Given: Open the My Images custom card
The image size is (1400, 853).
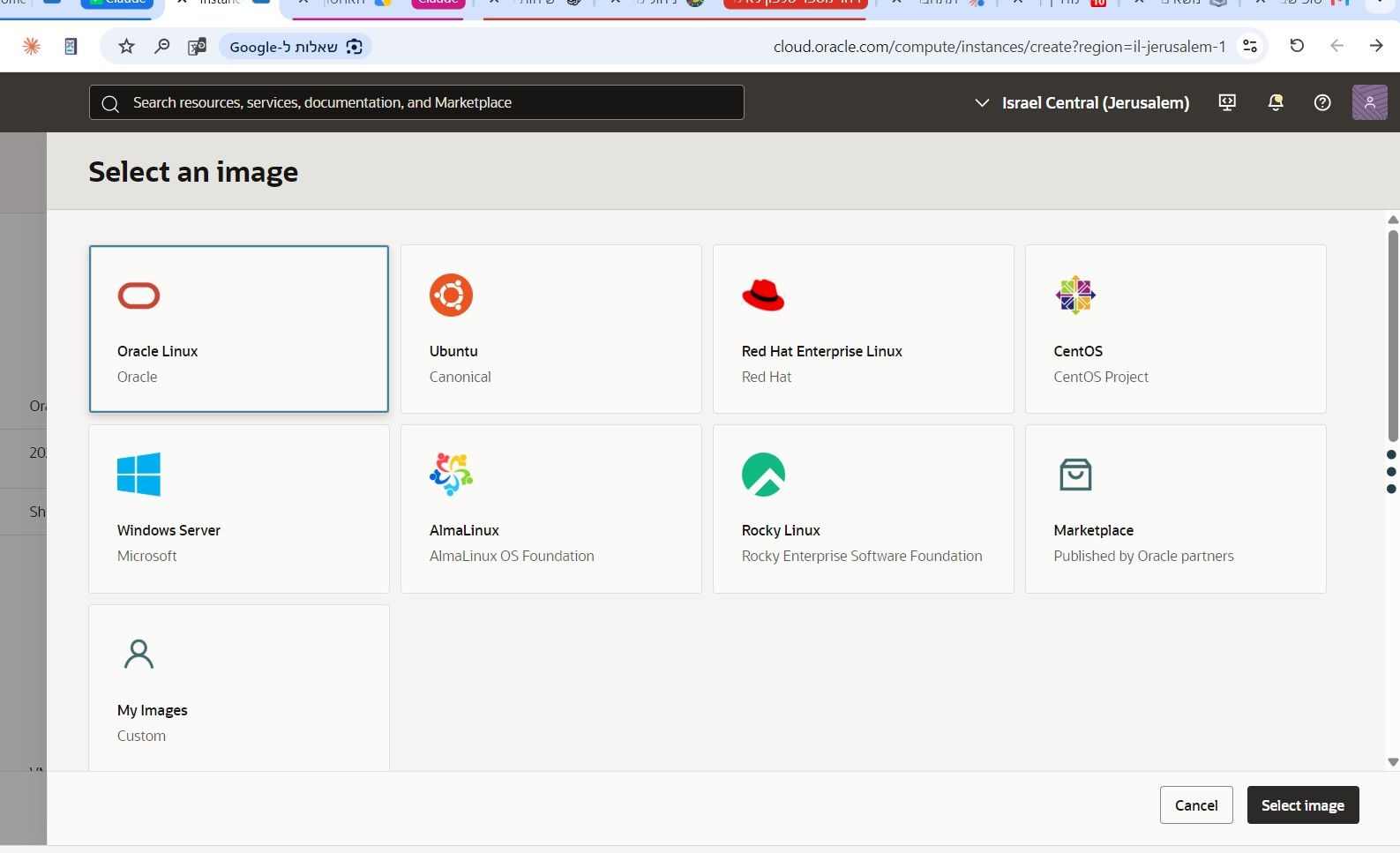Looking at the screenshot, I should click(238, 688).
